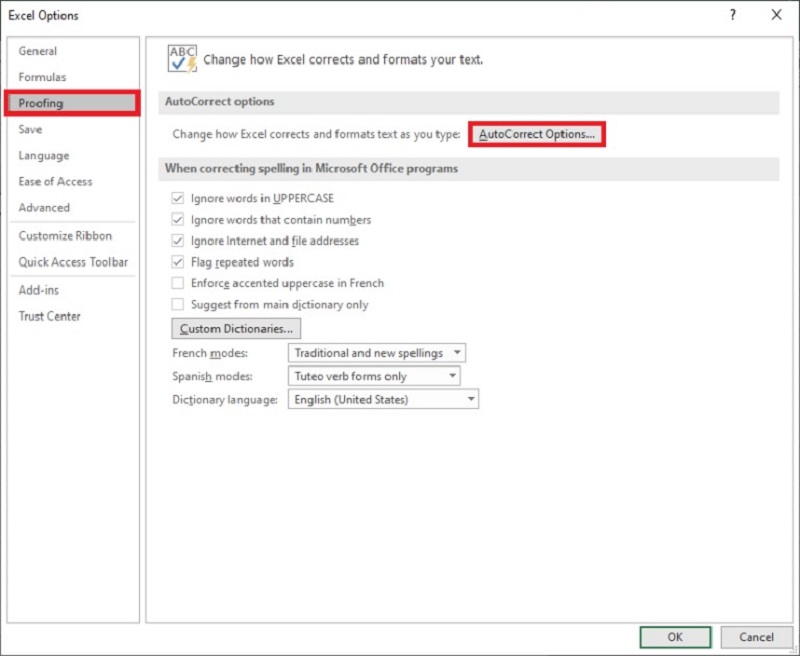Switch to the Formulas section
The height and width of the screenshot is (656, 800).
point(41,77)
